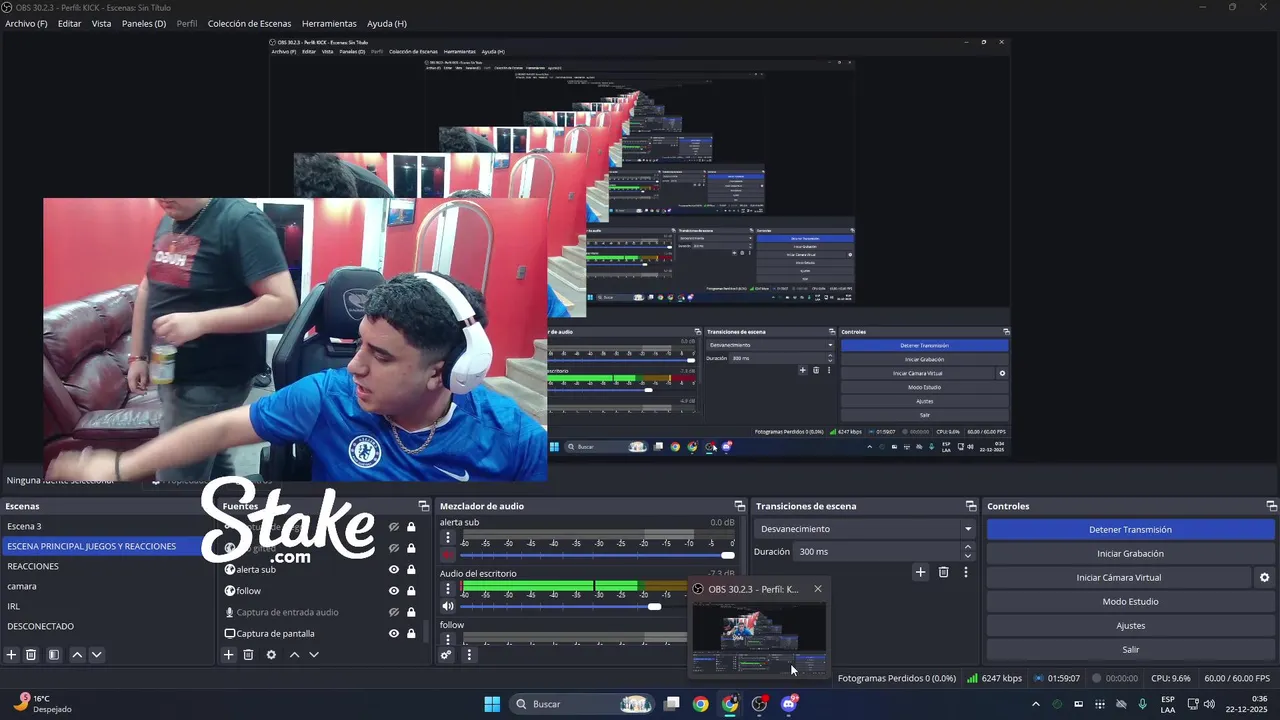
Task: Open scene filters icon in Escenas toolbar
Action: click(54, 655)
